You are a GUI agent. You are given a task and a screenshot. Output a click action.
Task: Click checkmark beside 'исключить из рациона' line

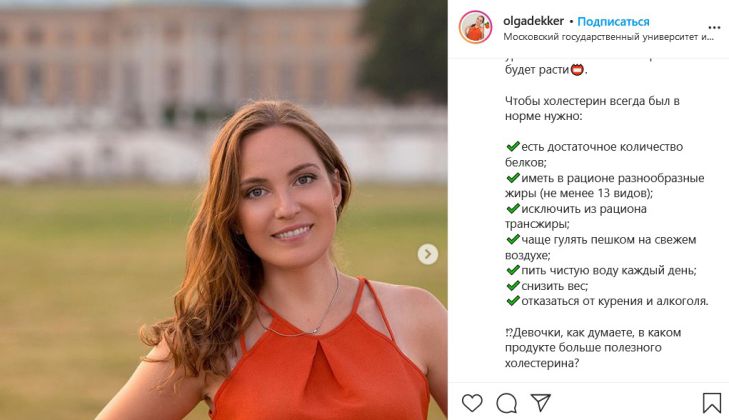coord(513,209)
